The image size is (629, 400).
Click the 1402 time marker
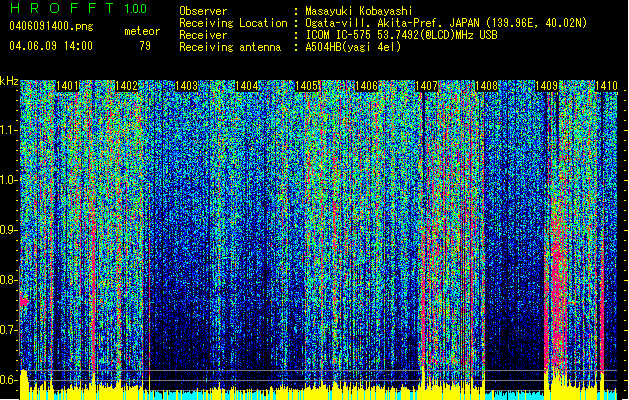click(126, 86)
